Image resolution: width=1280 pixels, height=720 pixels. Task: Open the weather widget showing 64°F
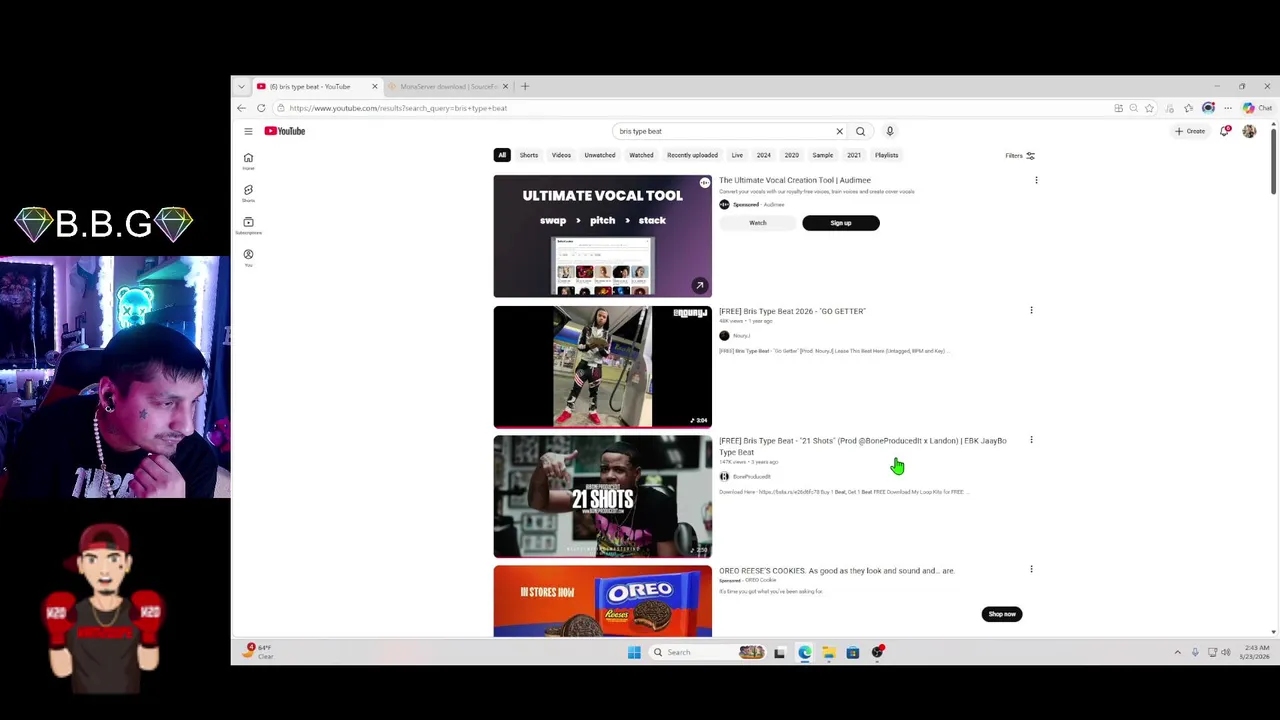258,652
